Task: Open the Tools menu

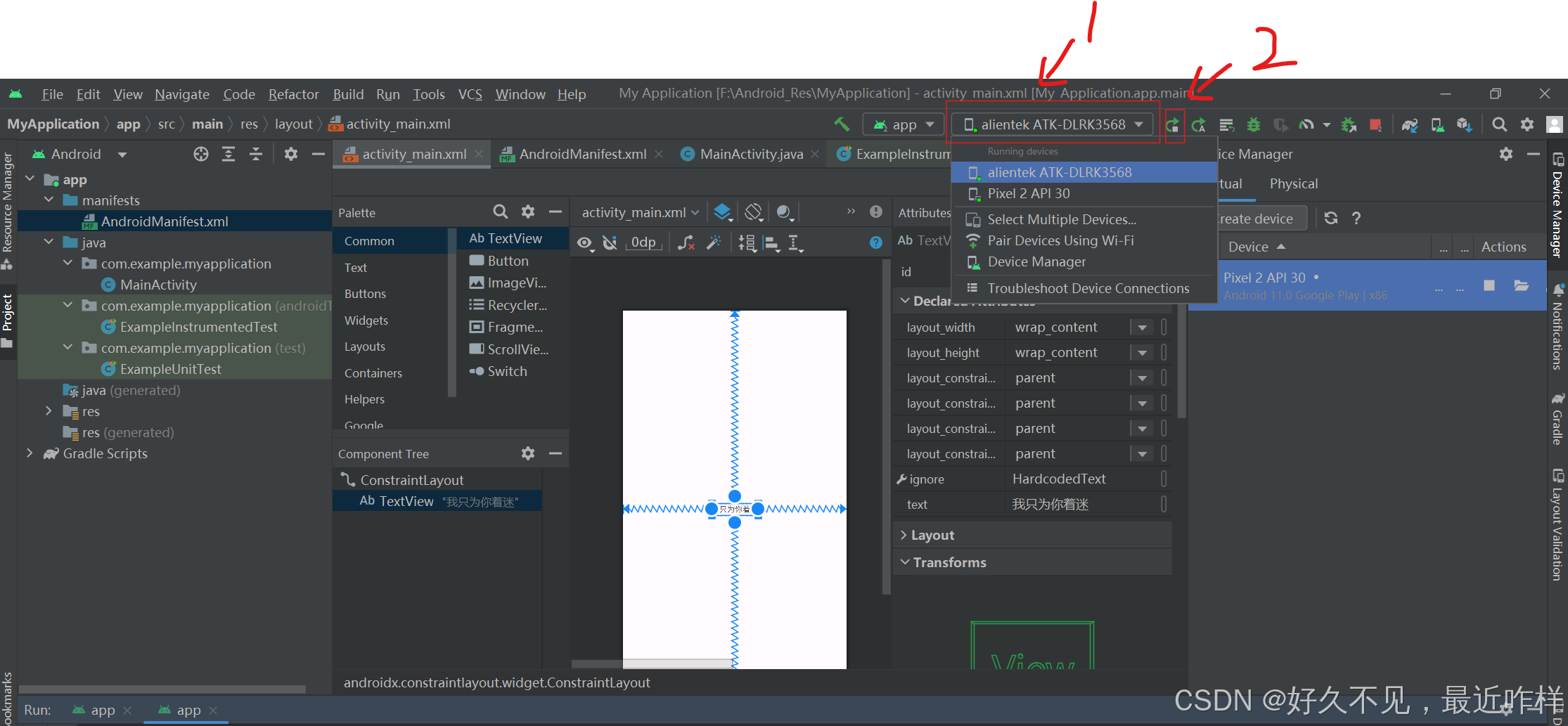Action: 428,94
